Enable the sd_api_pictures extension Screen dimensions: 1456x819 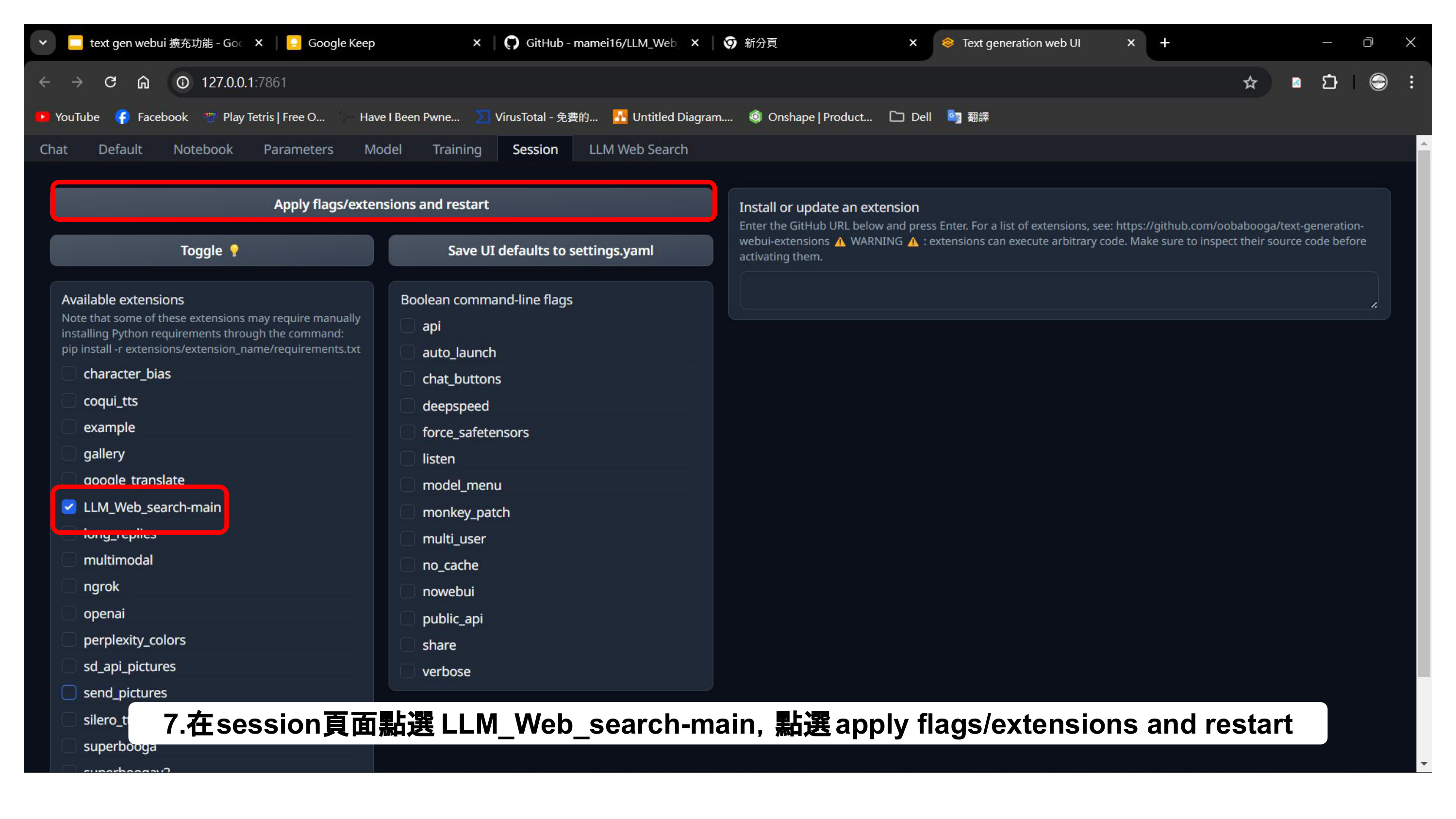point(69,666)
